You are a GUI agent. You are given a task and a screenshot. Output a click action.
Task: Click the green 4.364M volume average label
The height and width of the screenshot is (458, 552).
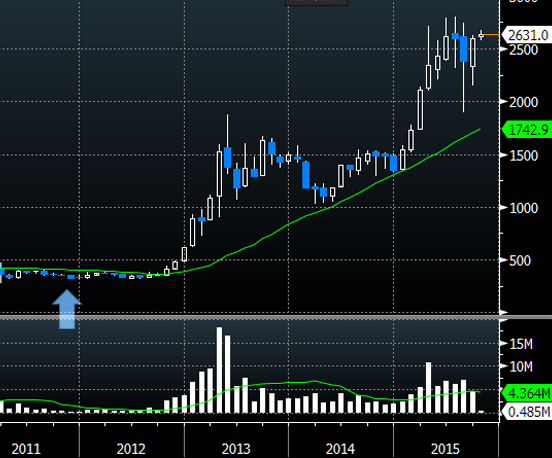click(x=526, y=393)
